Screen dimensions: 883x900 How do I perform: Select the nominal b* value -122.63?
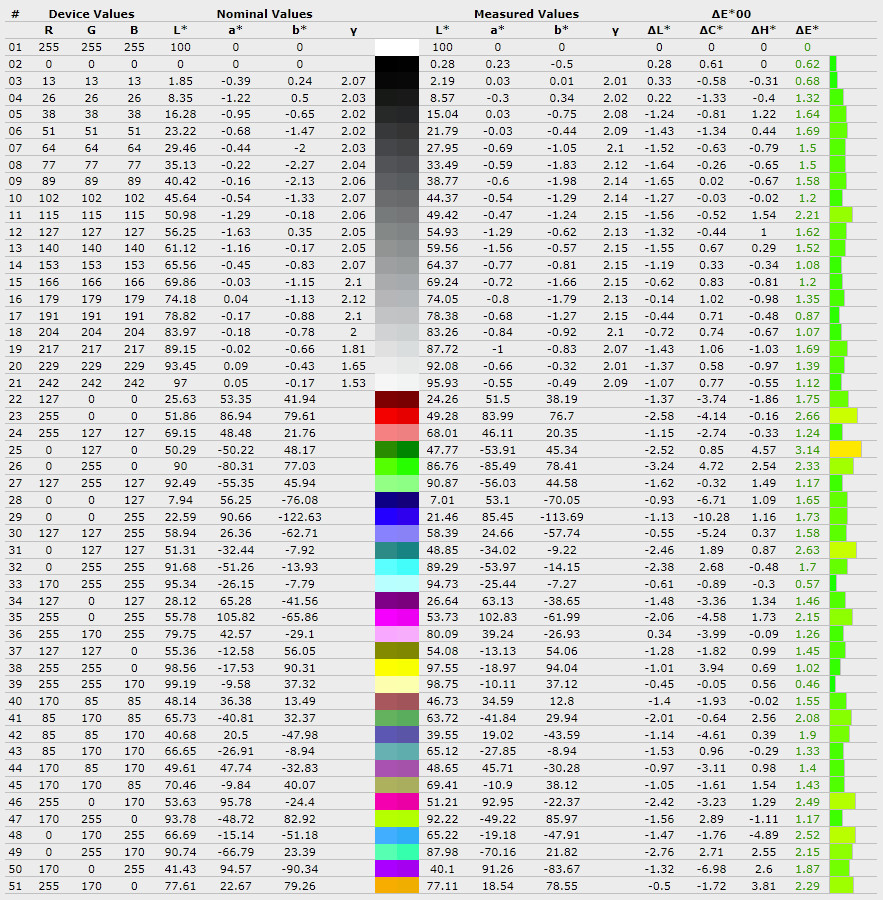(x=300, y=516)
